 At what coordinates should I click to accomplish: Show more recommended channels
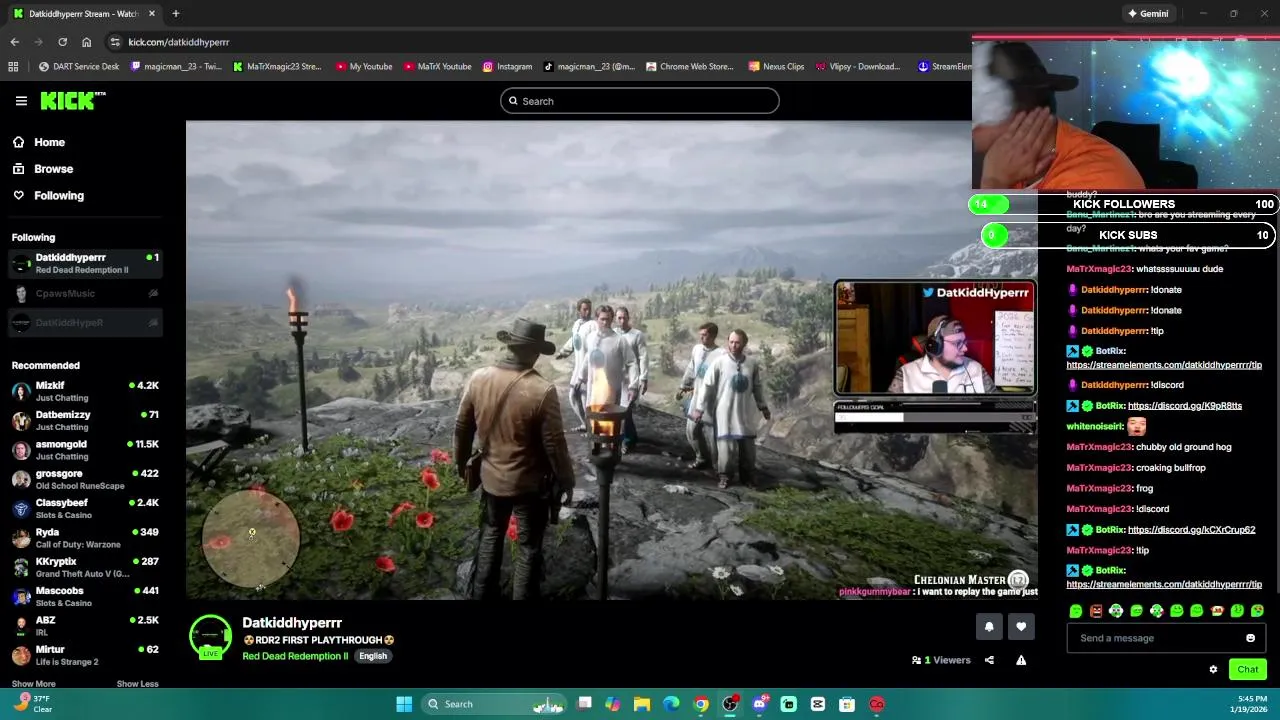pyautogui.click(x=34, y=684)
